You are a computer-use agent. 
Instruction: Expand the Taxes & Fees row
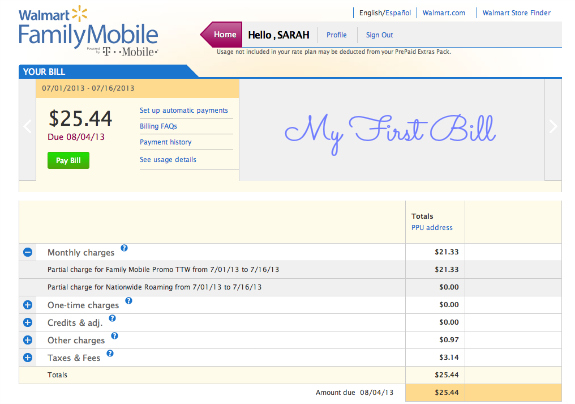click(28, 357)
